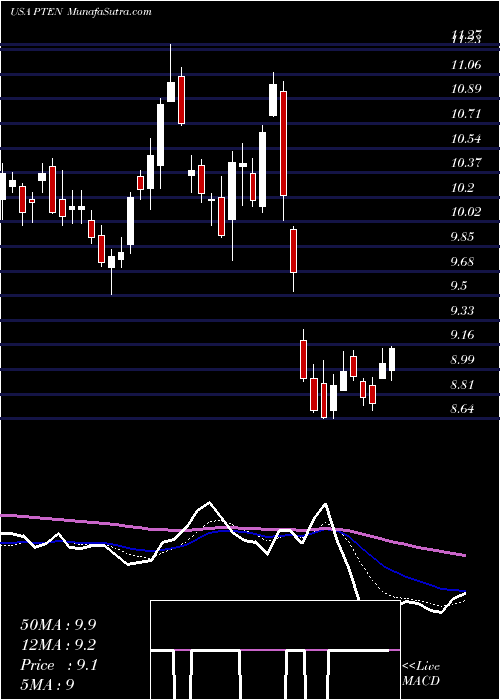Click the 8.99 price axis label

tap(462, 360)
